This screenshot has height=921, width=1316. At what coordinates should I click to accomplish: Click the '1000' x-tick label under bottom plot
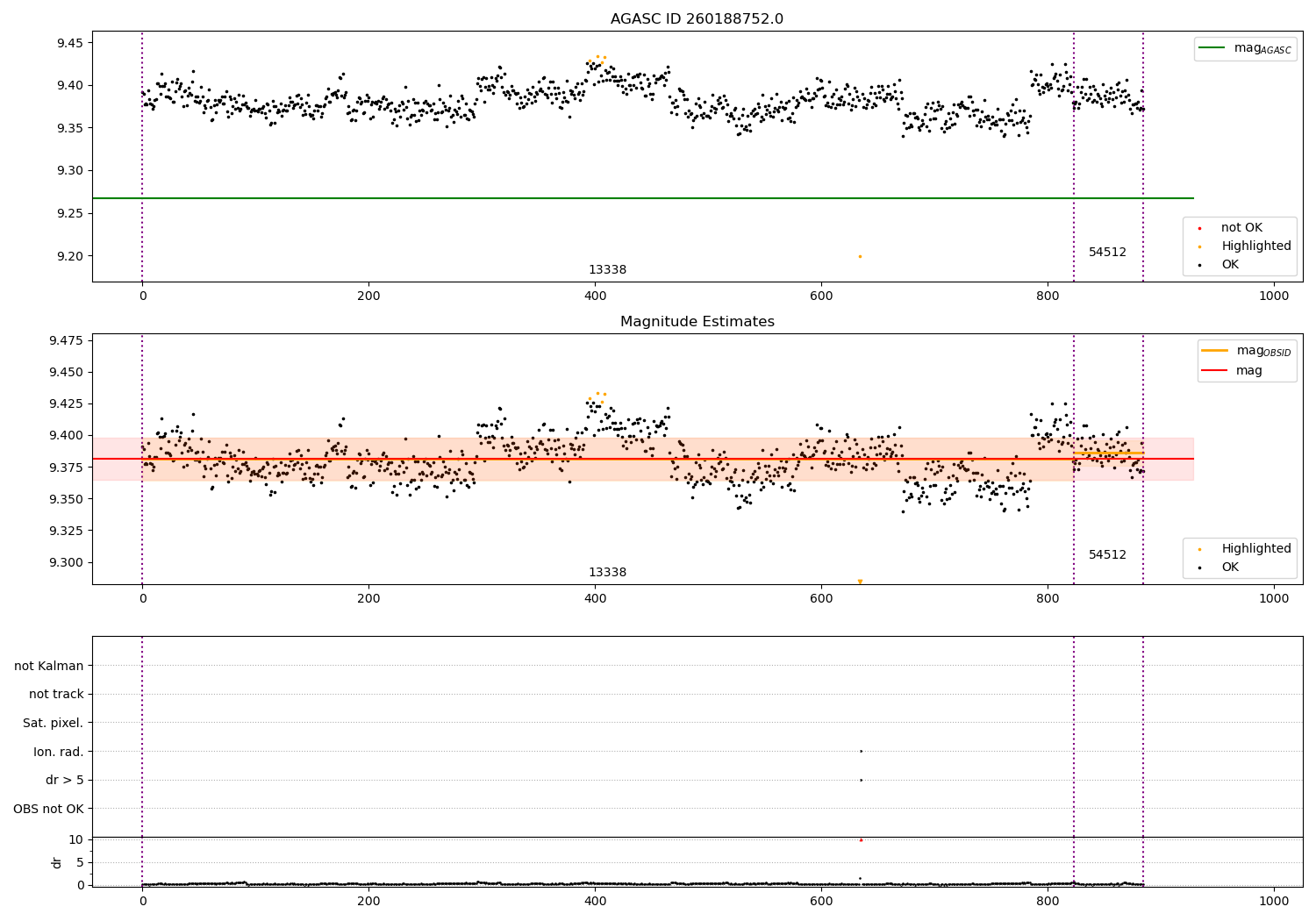[x=1274, y=901]
